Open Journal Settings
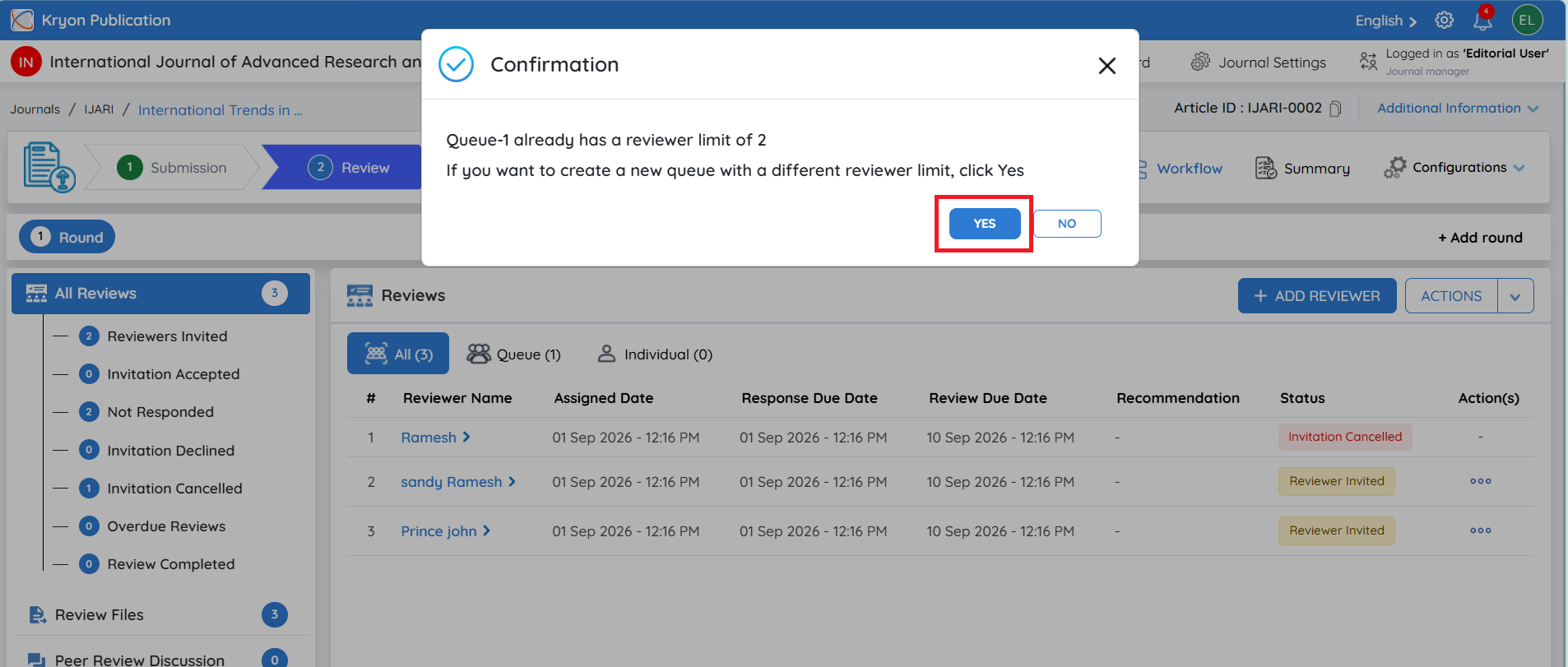Image resolution: width=1568 pixels, height=667 pixels. pos(1259,63)
